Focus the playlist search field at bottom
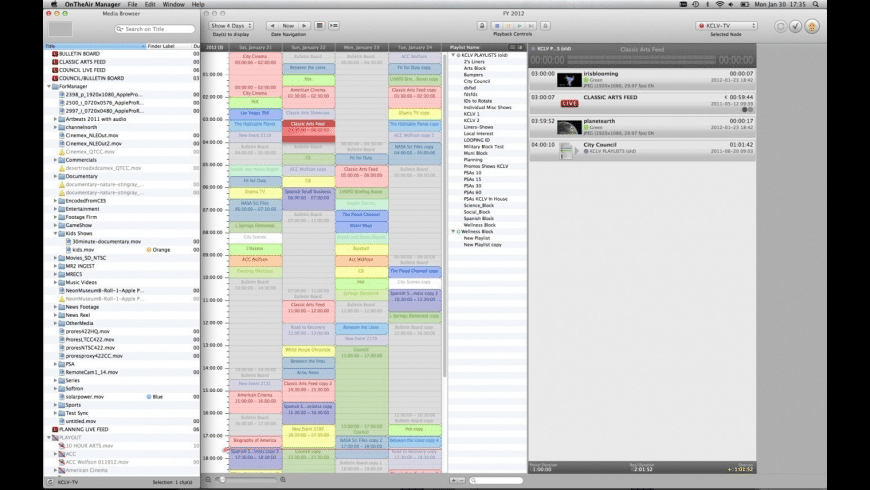Screen dimensions: 870x490 [x=496, y=481]
